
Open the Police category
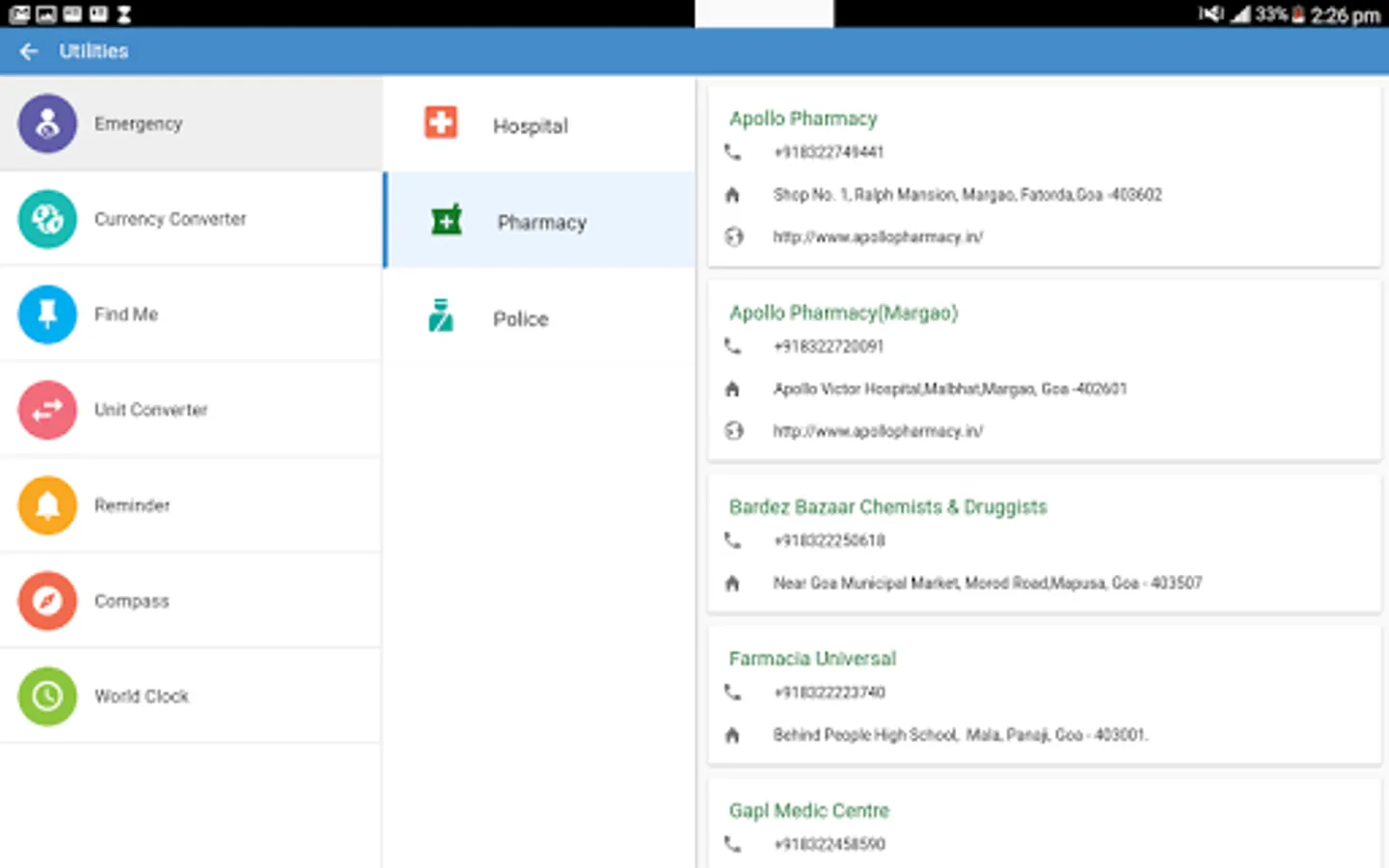[x=539, y=316]
